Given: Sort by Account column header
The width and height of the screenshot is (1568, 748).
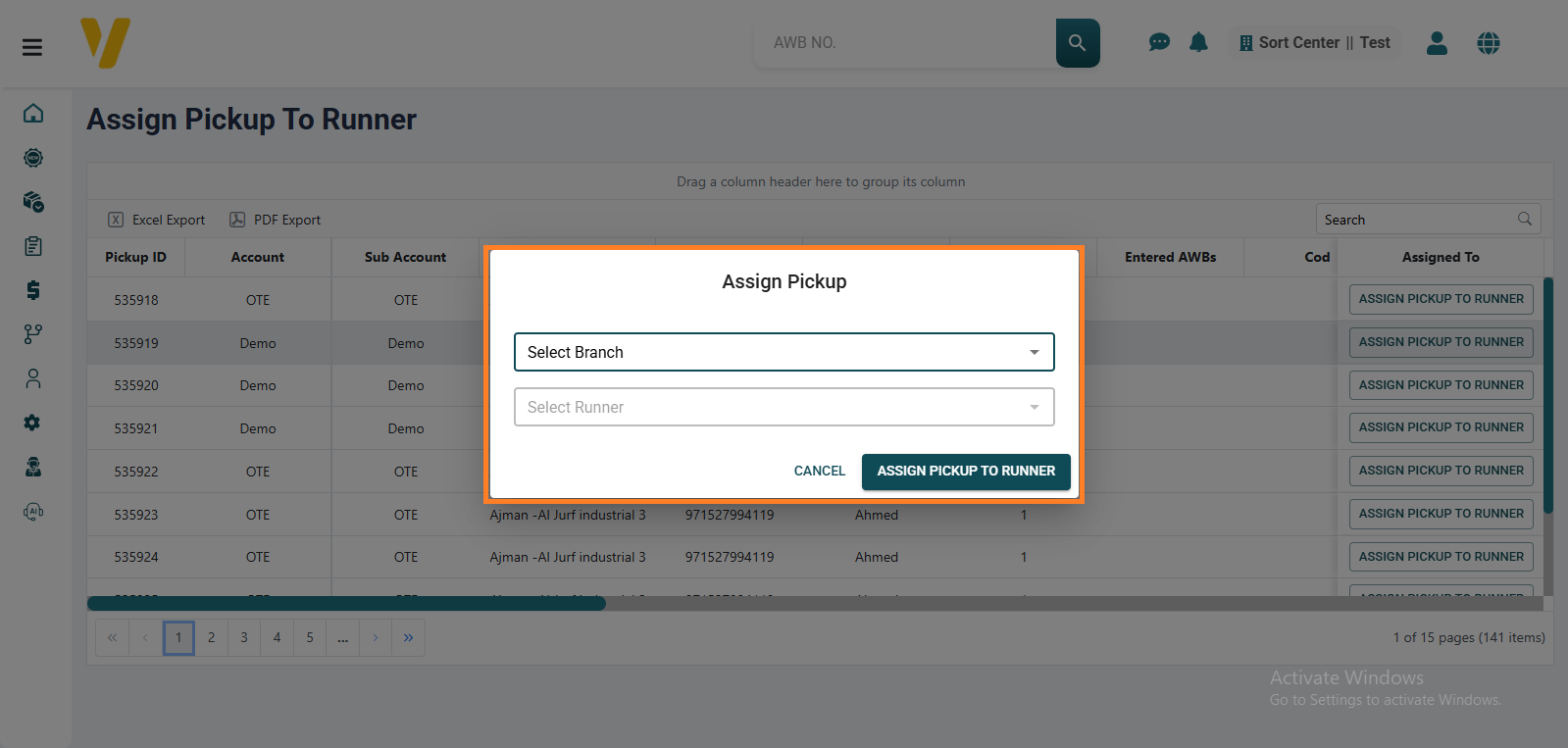Looking at the screenshot, I should point(258,257).
